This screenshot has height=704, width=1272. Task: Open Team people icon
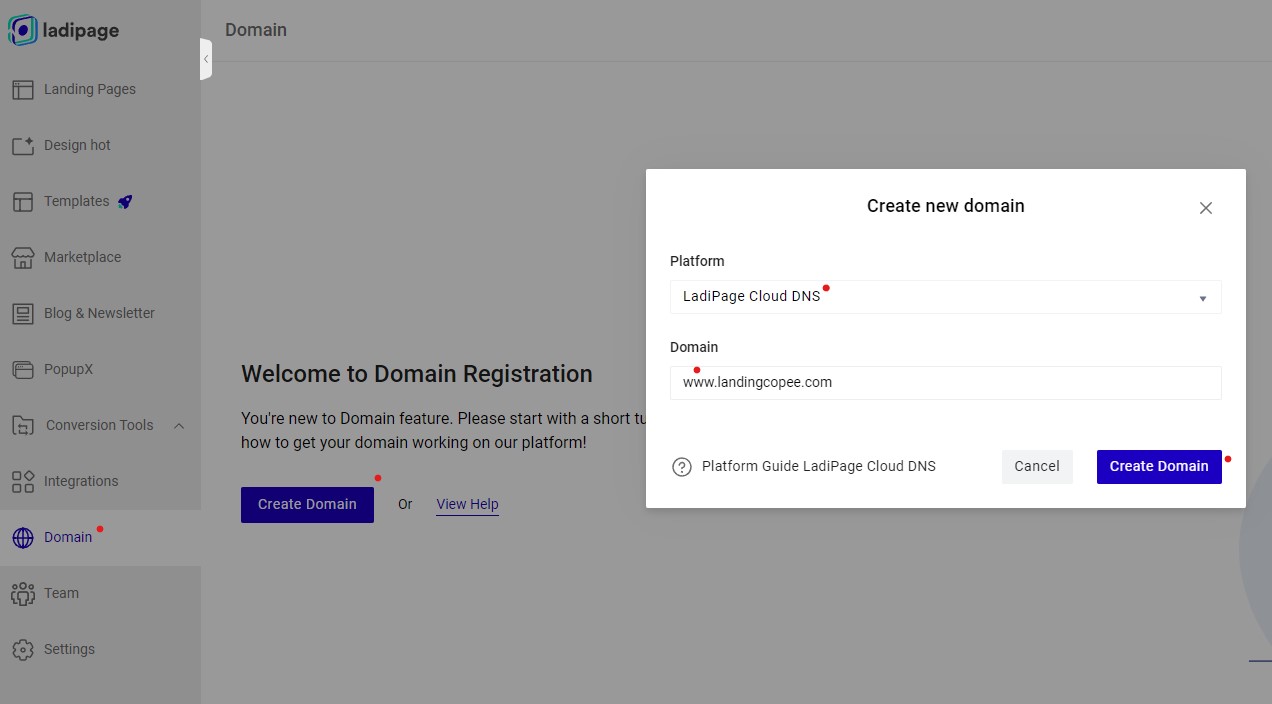coord(23,593)
